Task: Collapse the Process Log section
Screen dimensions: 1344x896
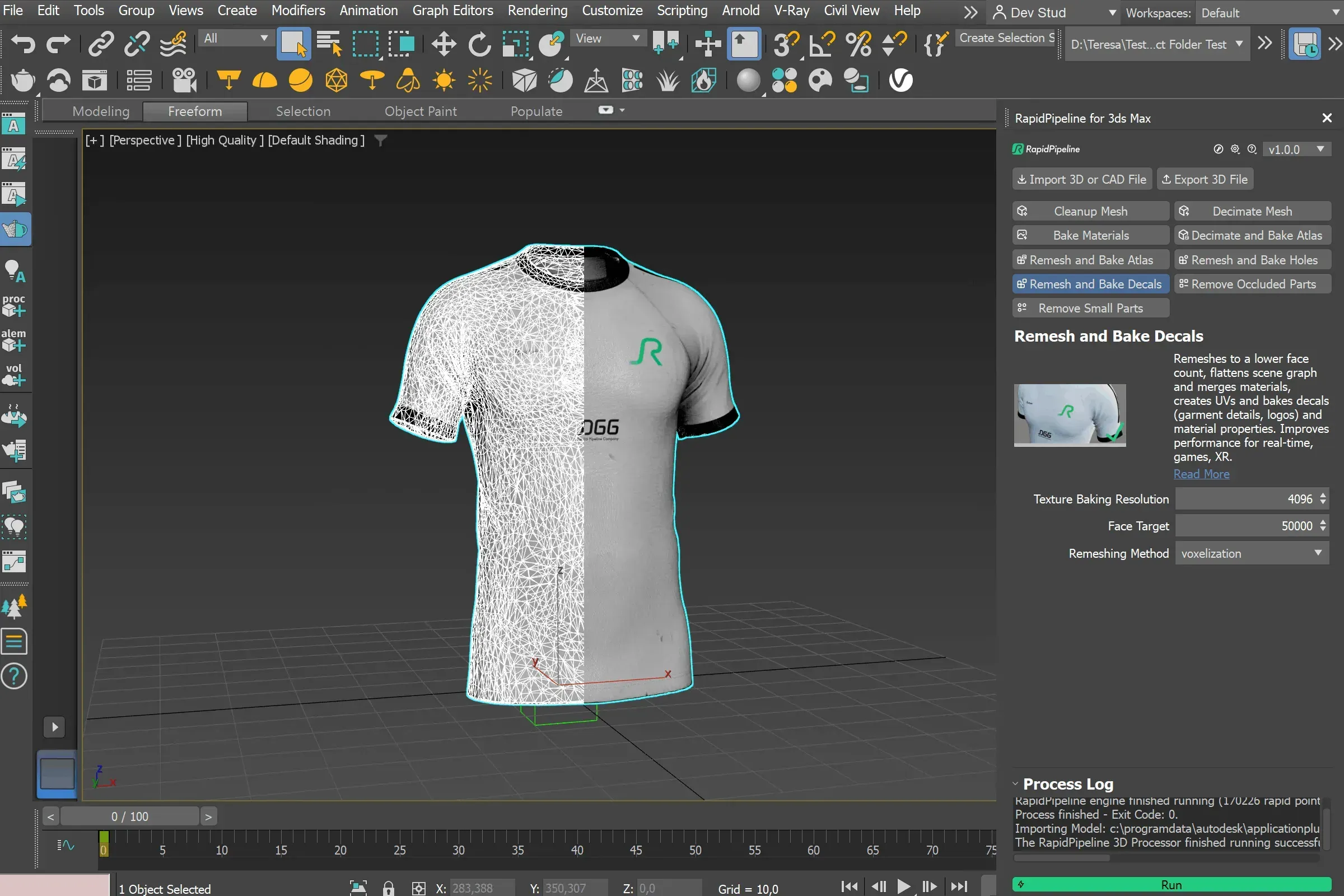Action: pyautogui.click(x=1015, y=784)
